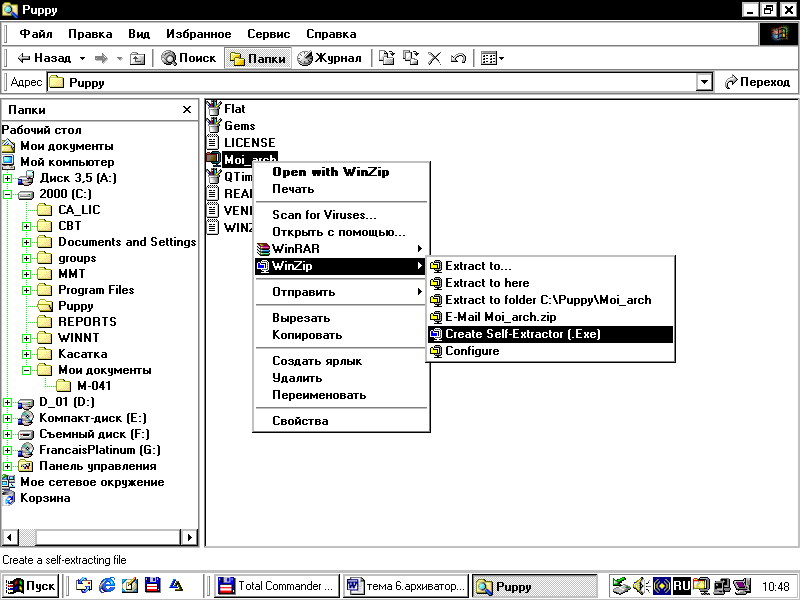Screen dimensions: 800x600
Task: Click the Copy To folder toolbar icon
Action: point(411,58)
